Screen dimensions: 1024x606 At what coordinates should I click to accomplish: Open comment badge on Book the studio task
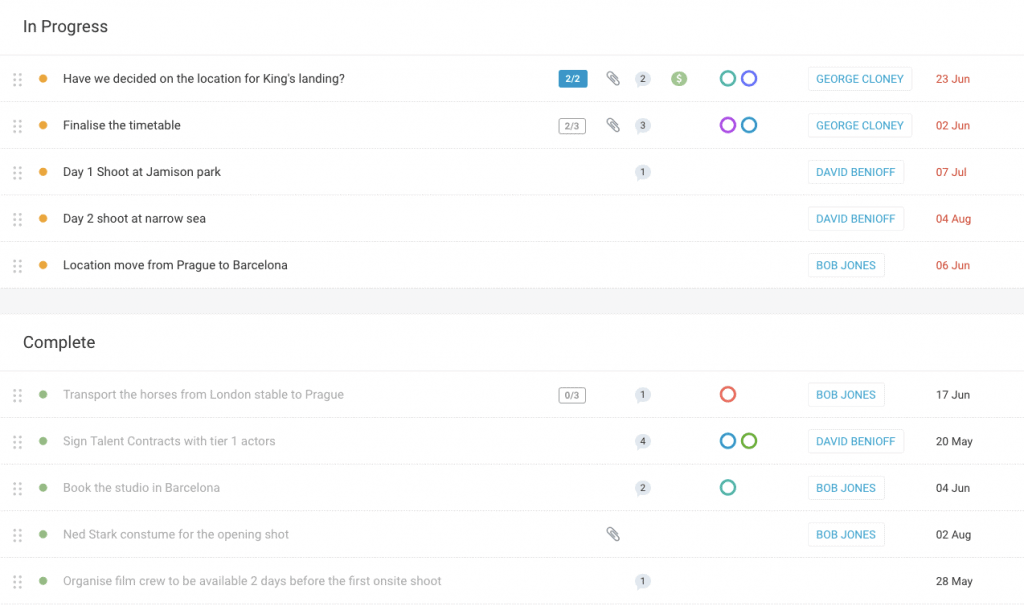pyautogui.click(x=642, y=488)
